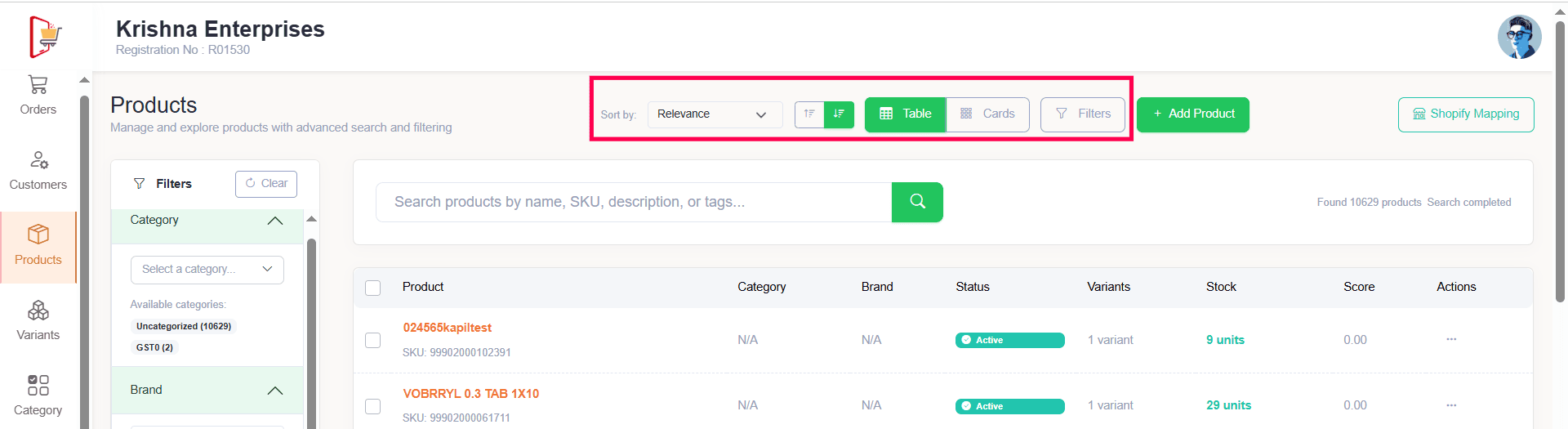Click the product search input field
This screenshot has width=1568, height=429.
pyautogui.click(x=633, y=202)
